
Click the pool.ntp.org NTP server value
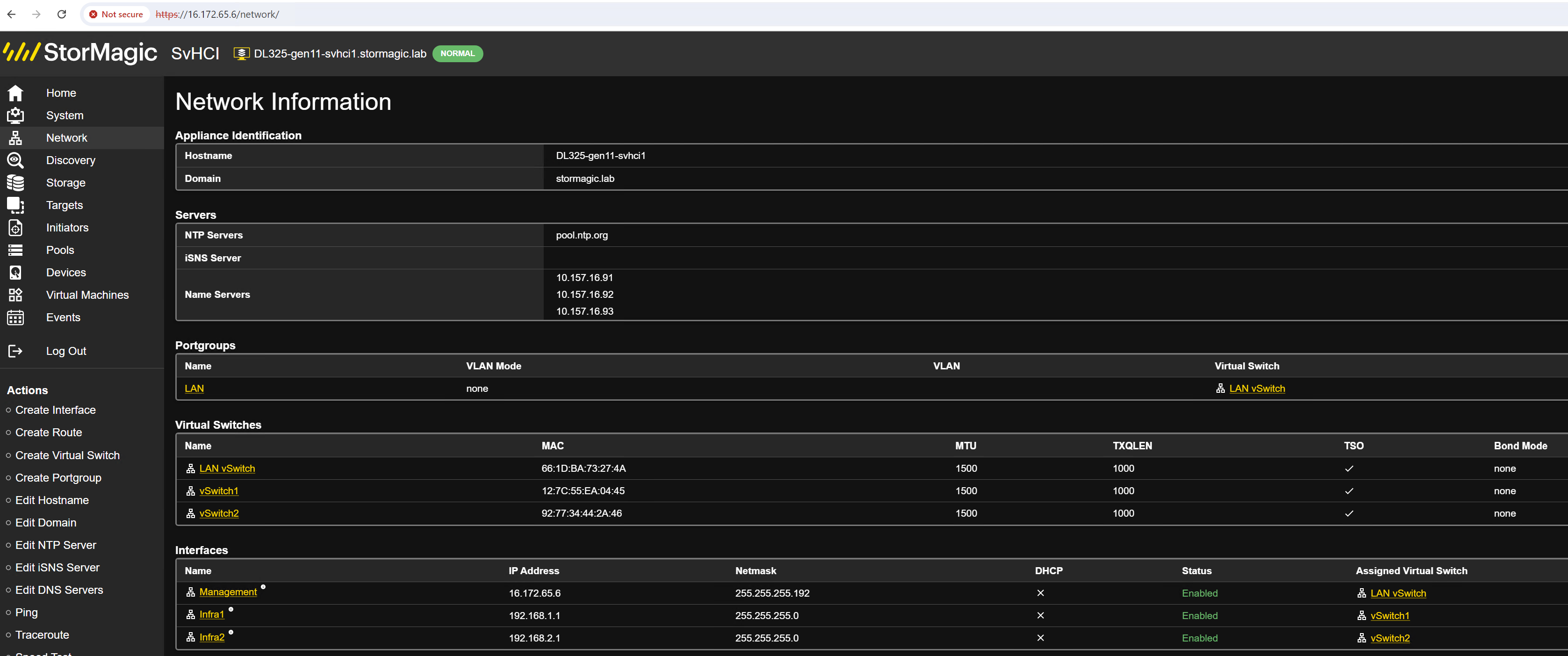[581, 236]
